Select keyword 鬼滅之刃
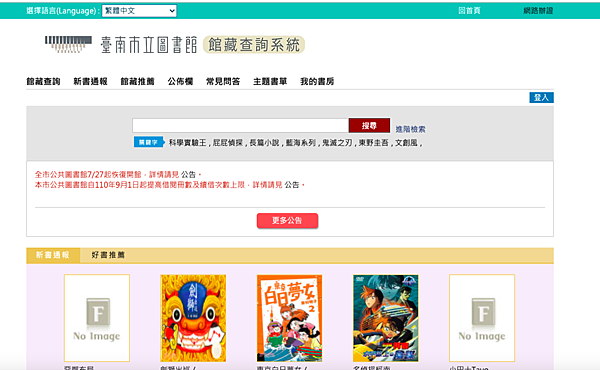600x370 pixels. (x=337, y=143)
